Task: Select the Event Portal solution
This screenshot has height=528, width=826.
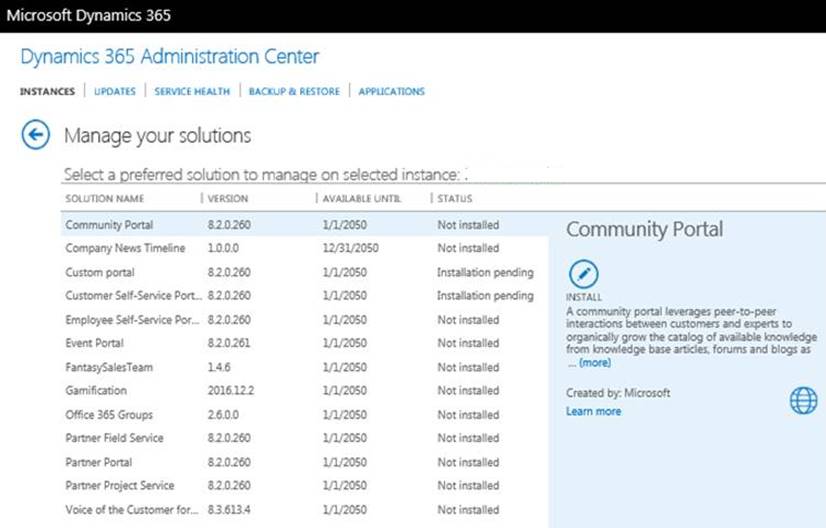Action: pyautogui.click(x=304, y=343)
